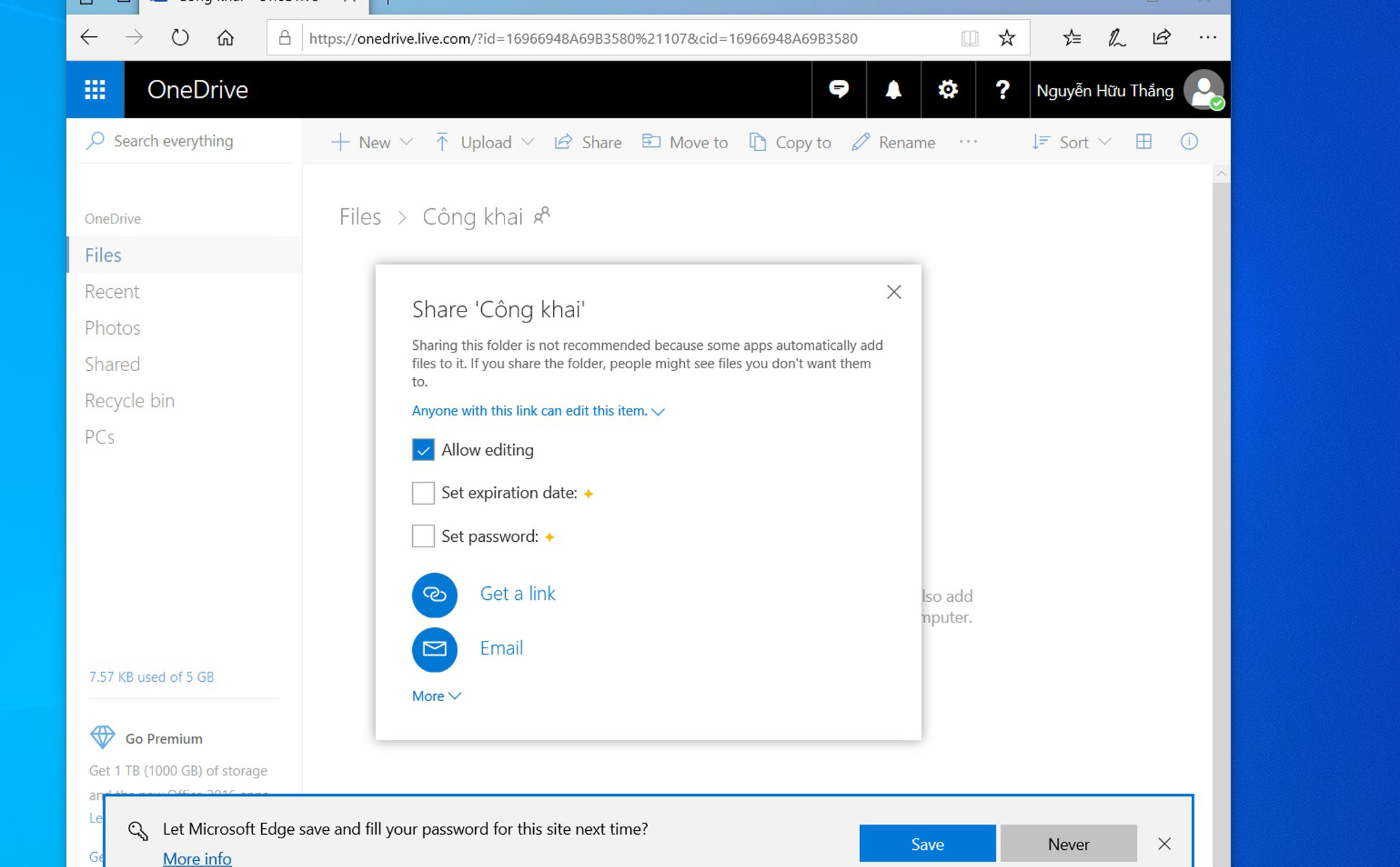Image resolution: width=1400 pixels, height=867 pixels.
Task: Click the Search everything field
Action: coord(185,141)
